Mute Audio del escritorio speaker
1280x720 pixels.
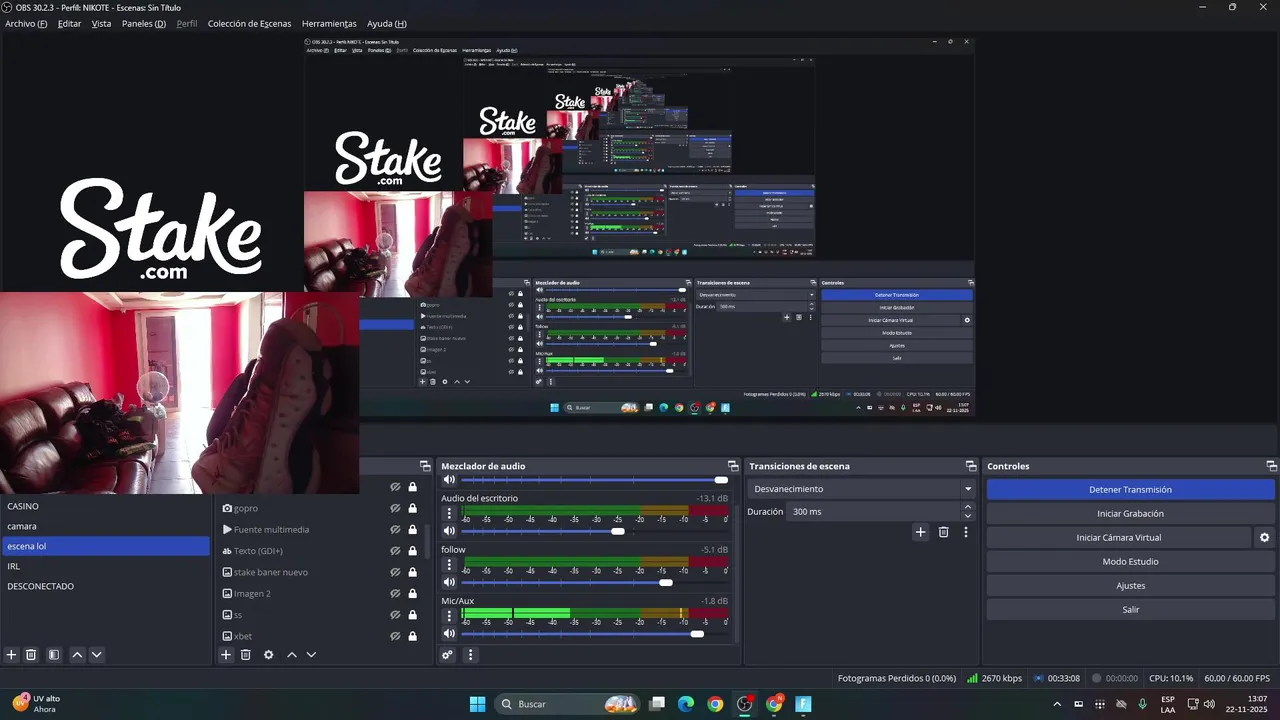coord(450,531)
